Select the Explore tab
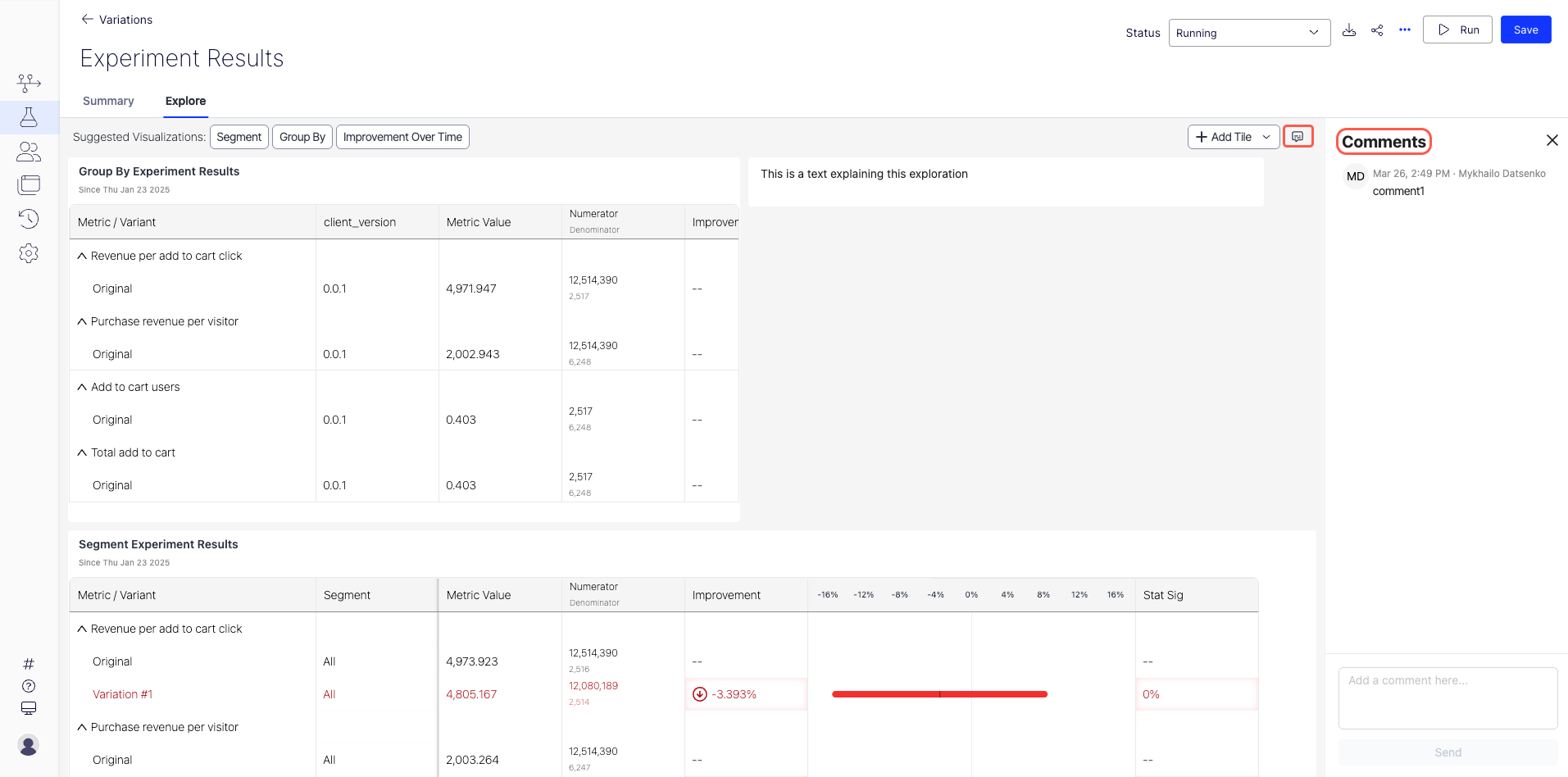Viewport: 1568px width, 777px height. point(185,101)
